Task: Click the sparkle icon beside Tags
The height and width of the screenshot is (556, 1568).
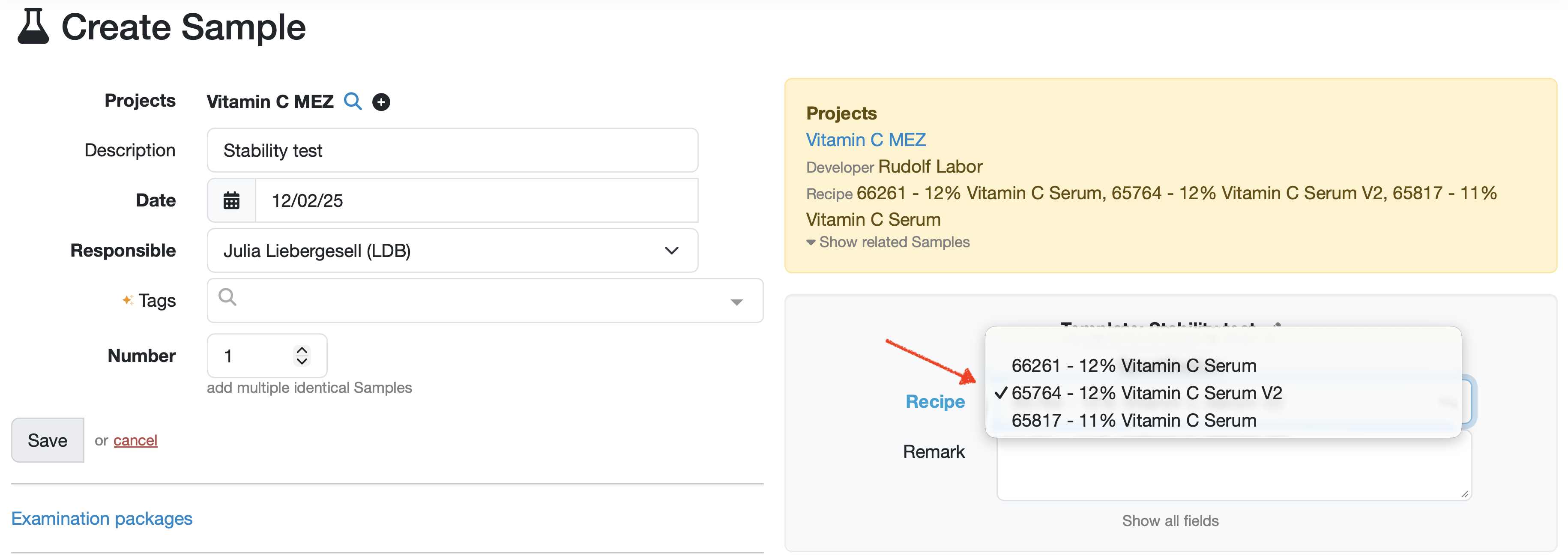Action: (x=127, y=300)
